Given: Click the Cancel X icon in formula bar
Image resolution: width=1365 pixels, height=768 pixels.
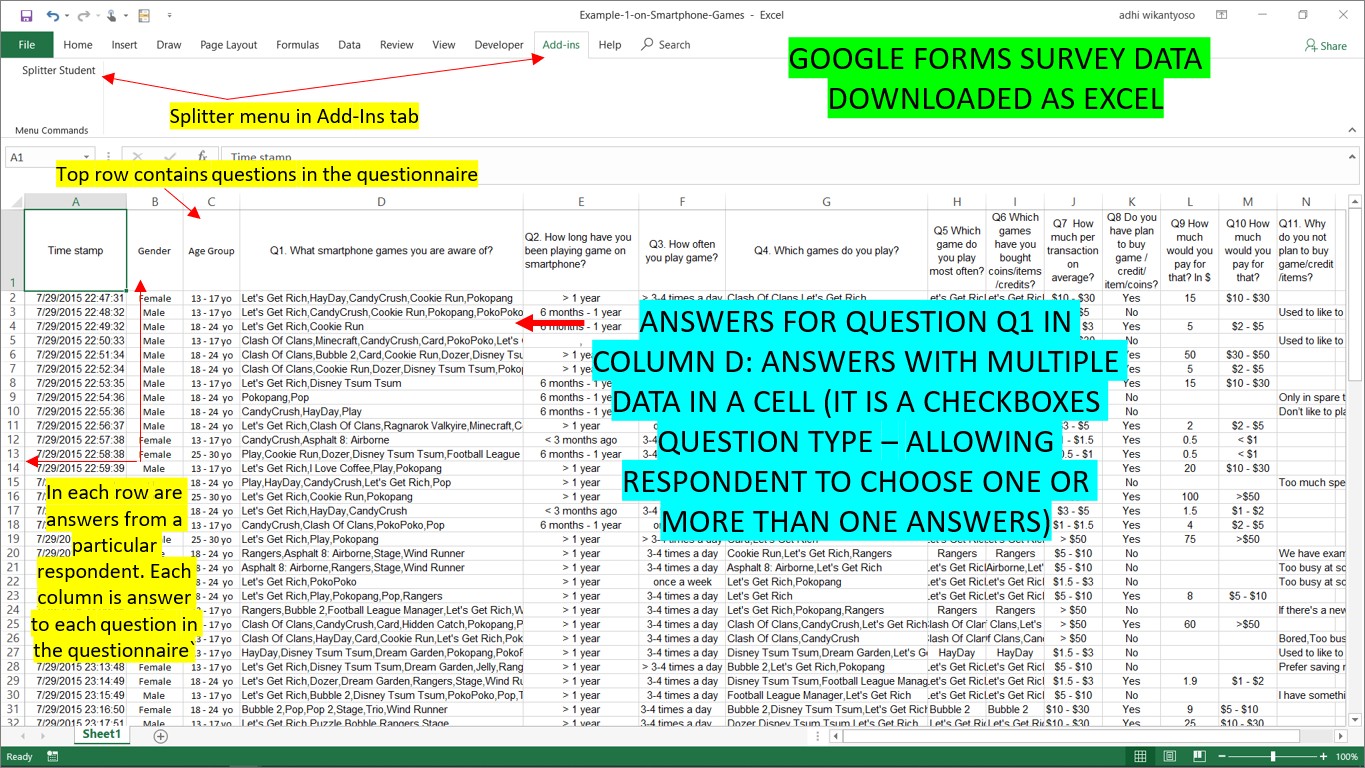Looking at the screenshot, I should (x=138, y=157).
